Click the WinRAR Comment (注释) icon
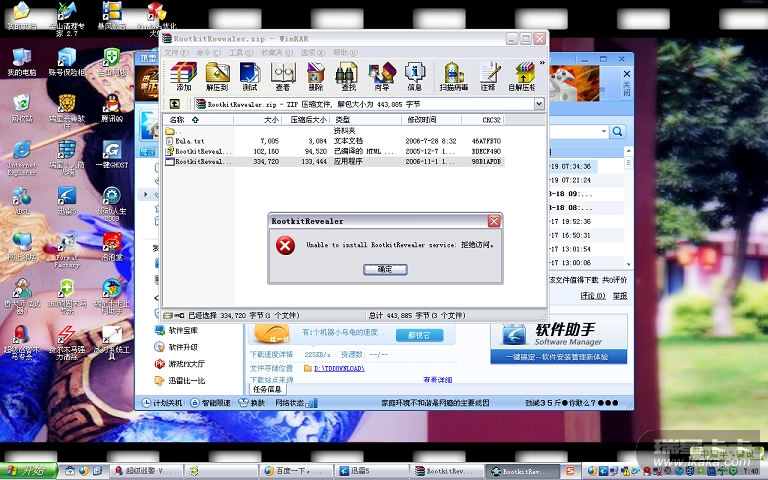Viewport: 768px width, 480px height. pos(488,77)
